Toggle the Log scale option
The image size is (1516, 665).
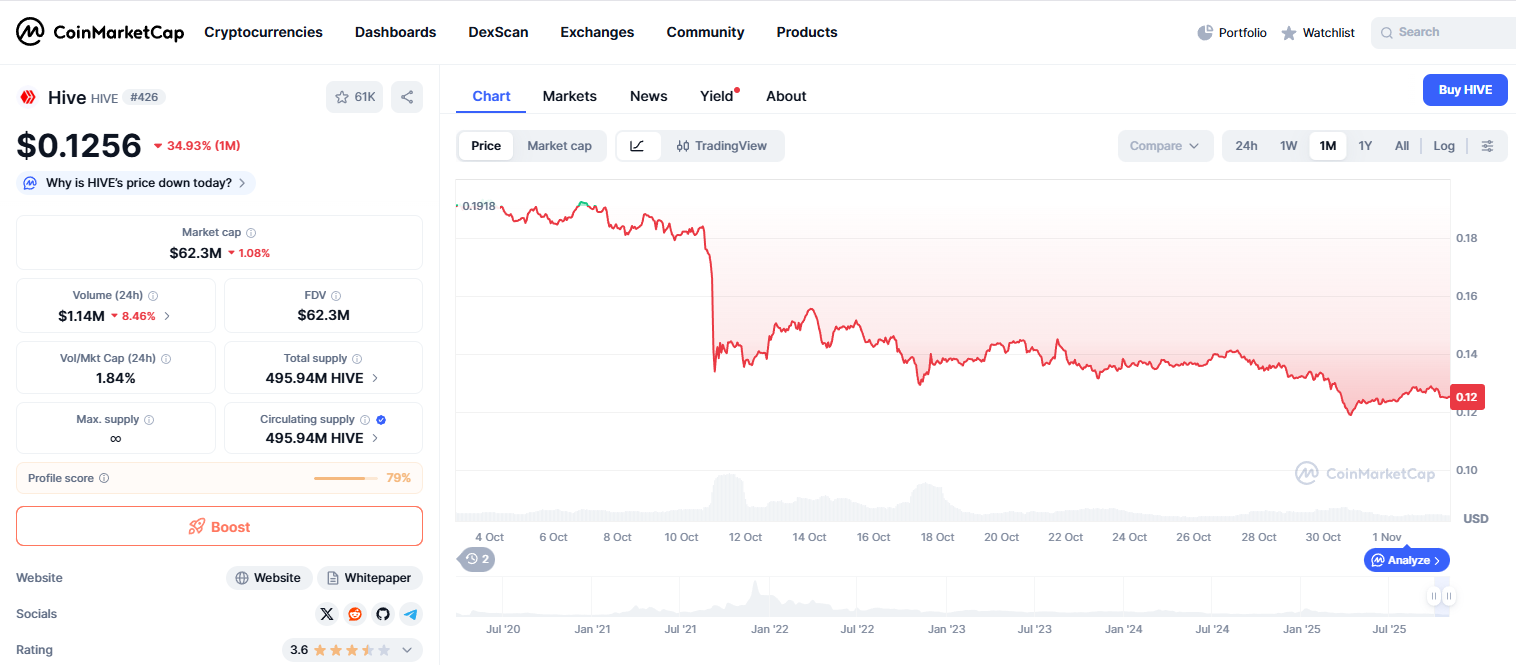click(x=1443, y=146)
